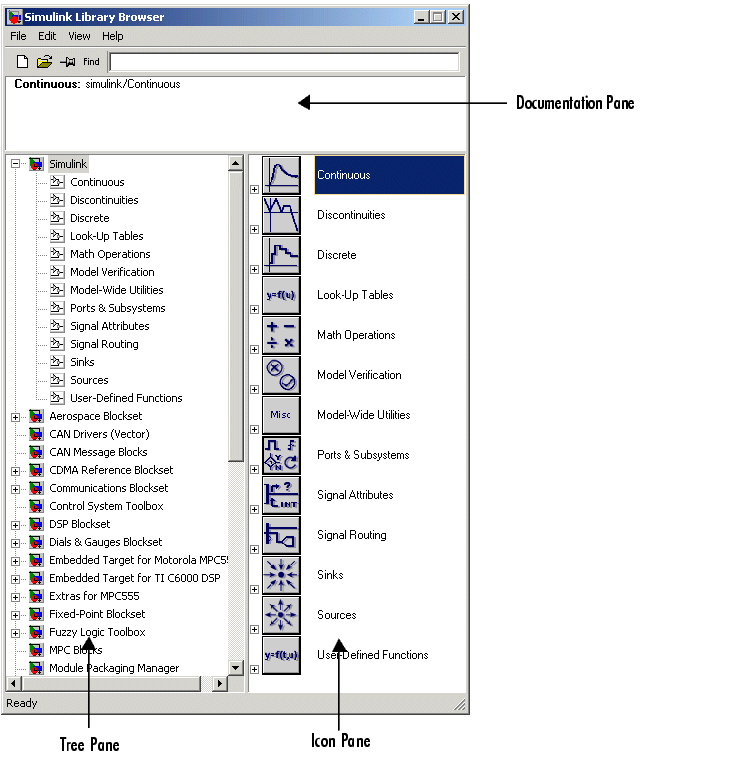
Task: Open the Help menu
Action: click(113, 36)
